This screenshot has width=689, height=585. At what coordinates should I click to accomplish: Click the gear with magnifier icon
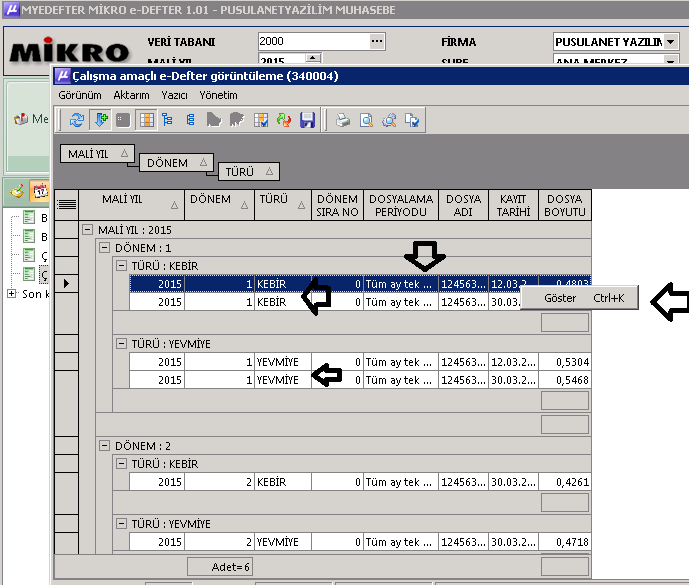point(389,120)
